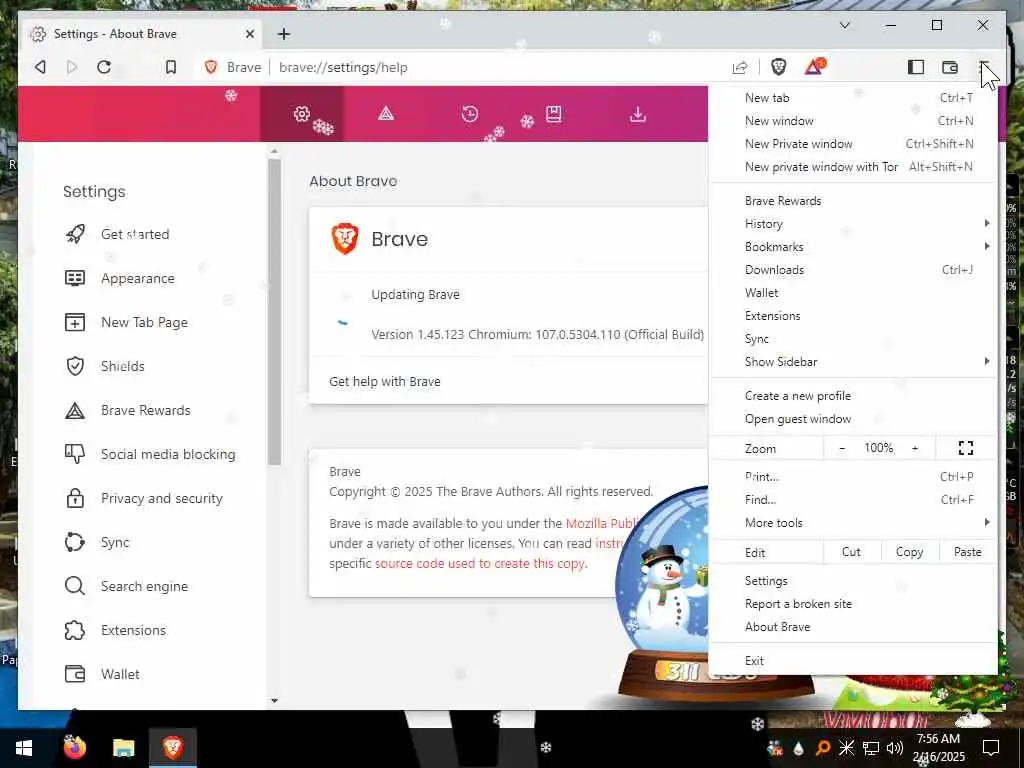The height and width of the screenshot is (768, 1024).
Task: Choose New Private window menu item
Action: [853, 144]
